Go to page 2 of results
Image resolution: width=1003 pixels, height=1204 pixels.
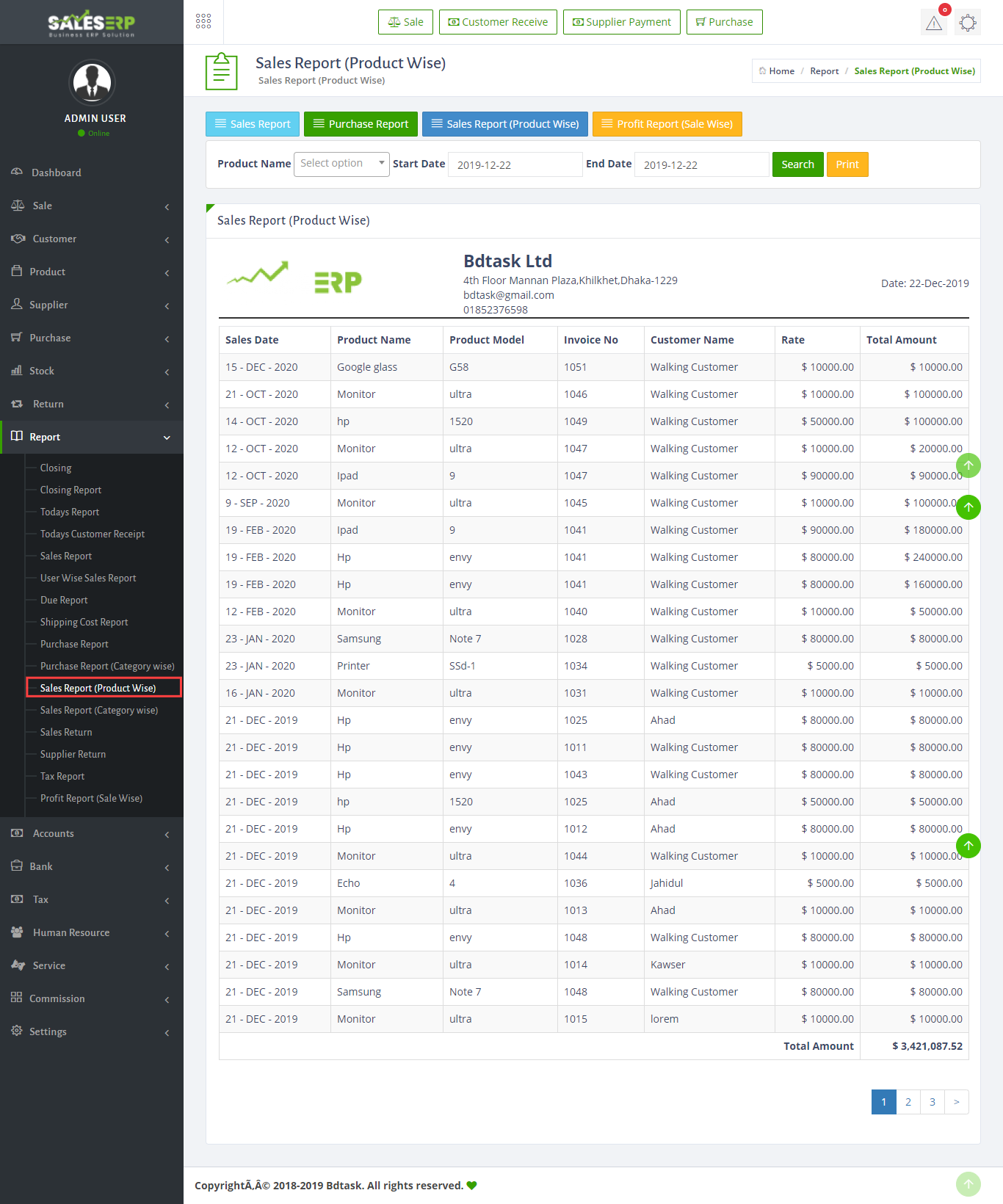coord(908,1102)
